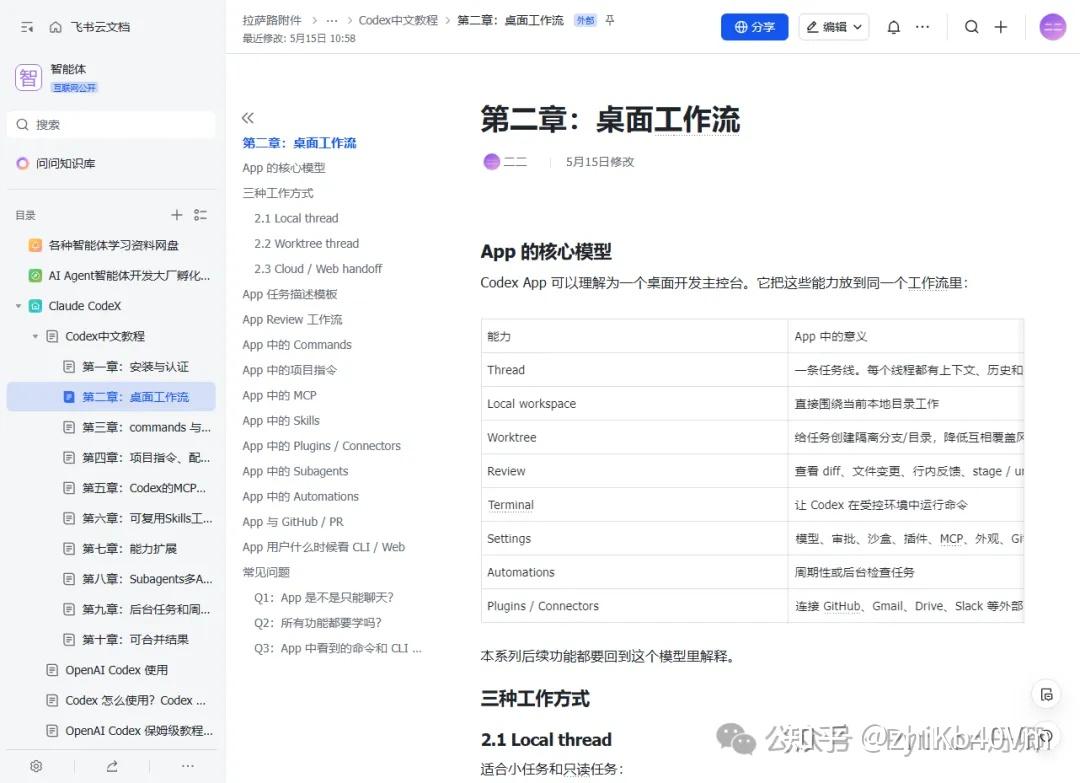This screenshot has height=783, width=1080.
Task: Jump to outline App 中的 MCP
Action: pyautogui.click(x=279, y=395)
